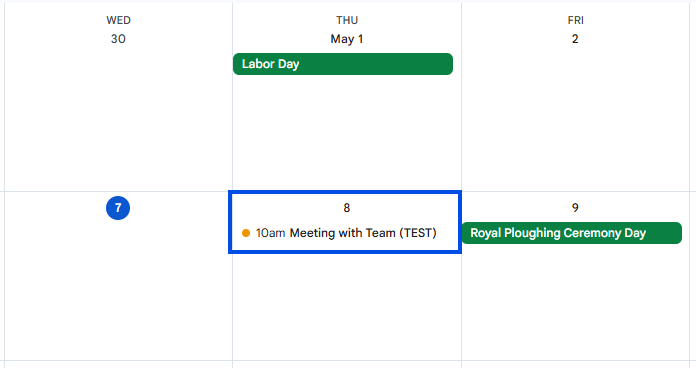The height and width of the screenshot is (368, 696).
Task: Click the WED column header
Action: tap(119, 20)
